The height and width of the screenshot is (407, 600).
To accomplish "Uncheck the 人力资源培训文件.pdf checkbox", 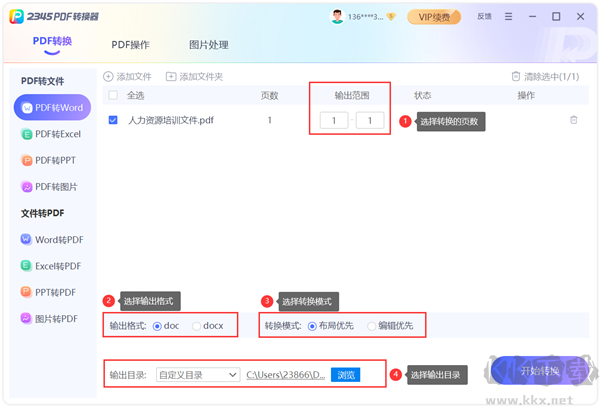I will click(x=113, y=120).
